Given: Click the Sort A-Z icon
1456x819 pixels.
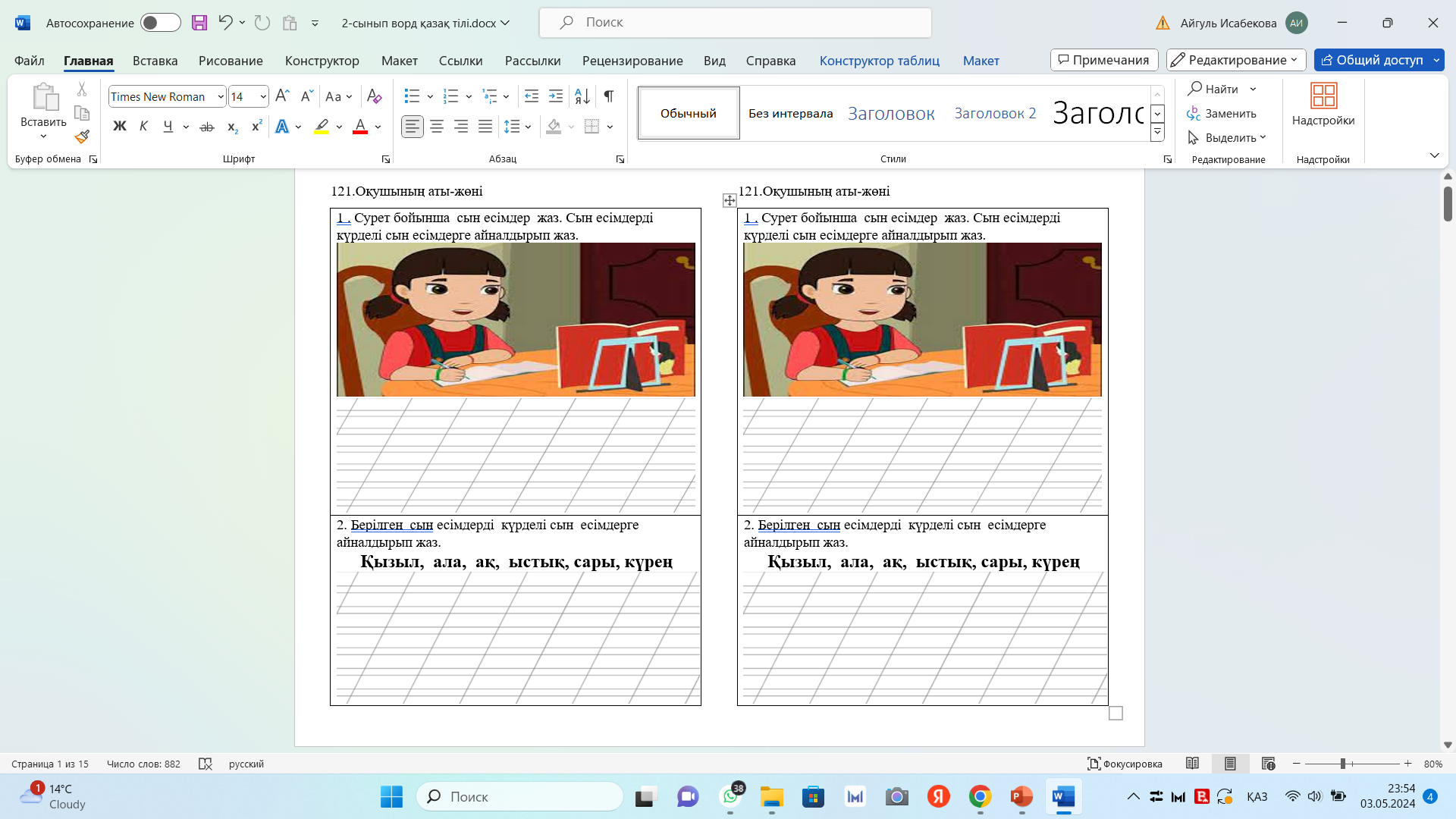Looking at the screenshot, I should pyautogui.click(x=582, y=96).
